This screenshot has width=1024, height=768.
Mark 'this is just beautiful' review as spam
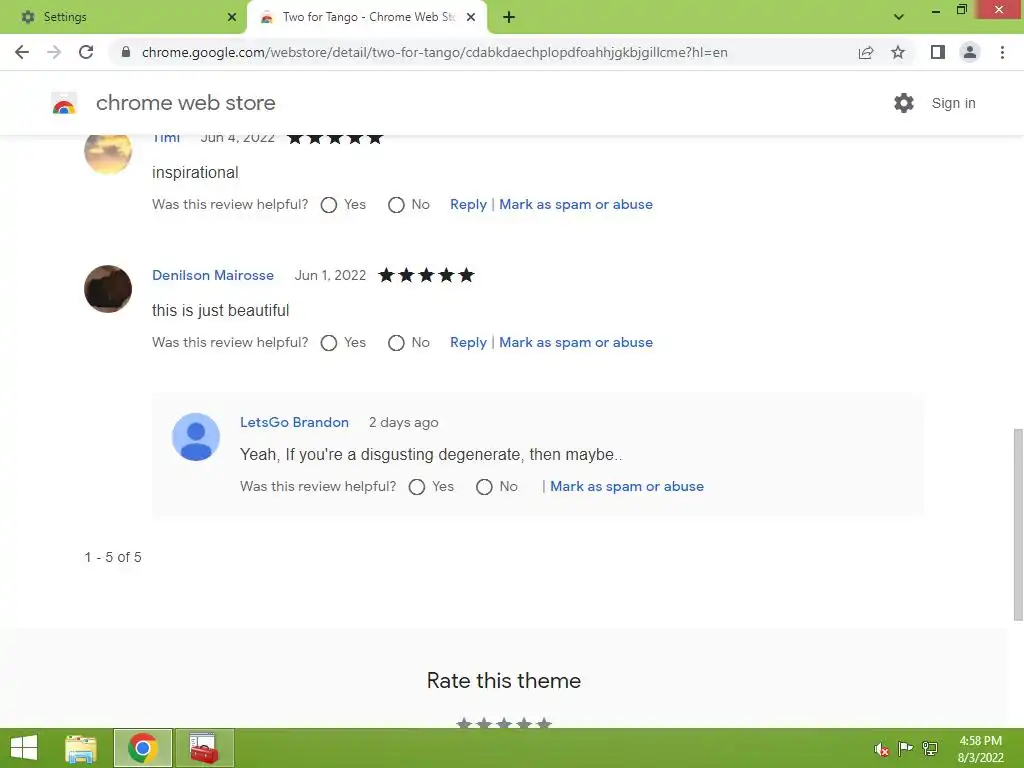point(576,342)
